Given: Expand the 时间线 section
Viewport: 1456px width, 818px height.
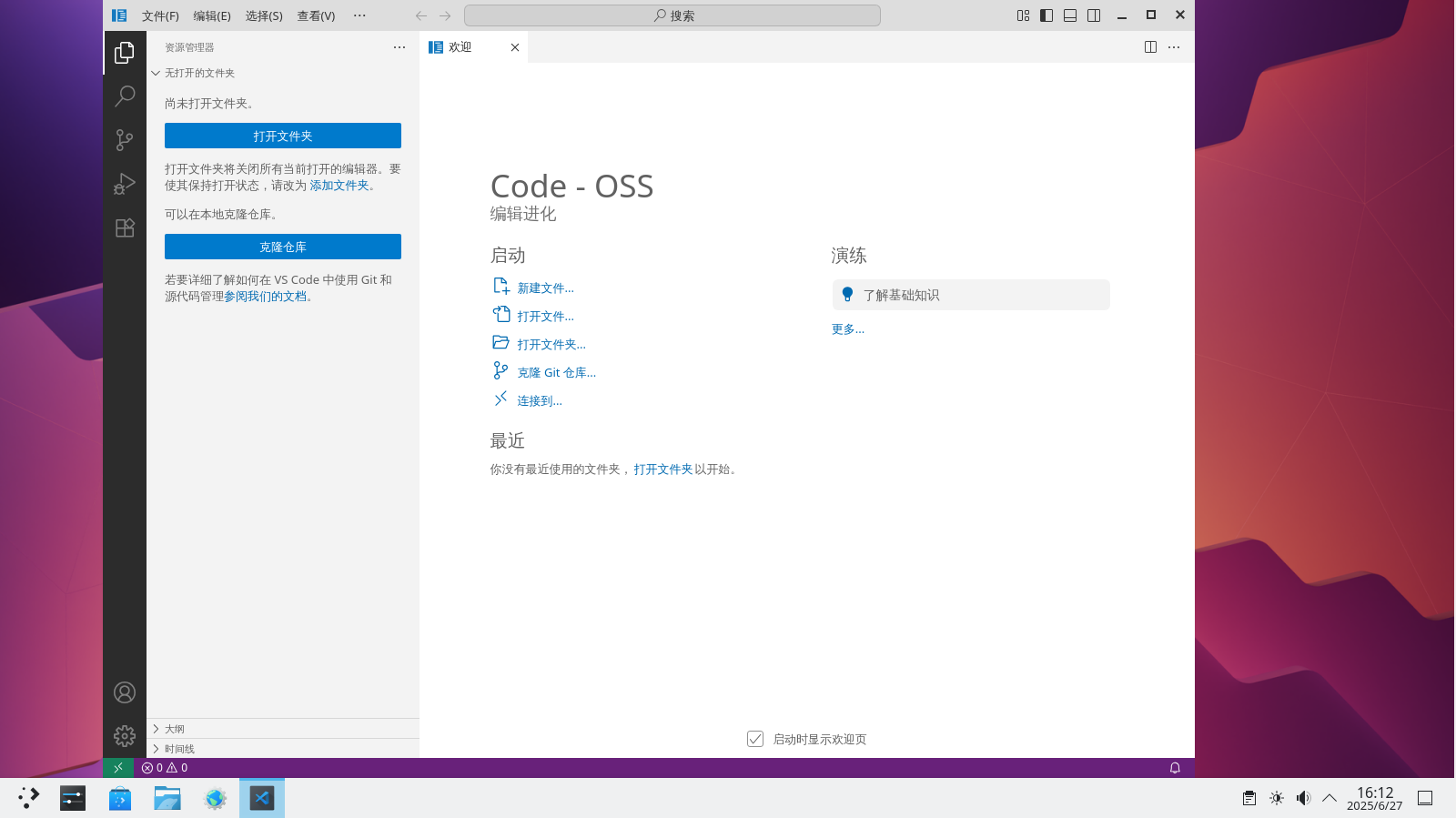Looking at the screenshot, I should click(283, 749).
